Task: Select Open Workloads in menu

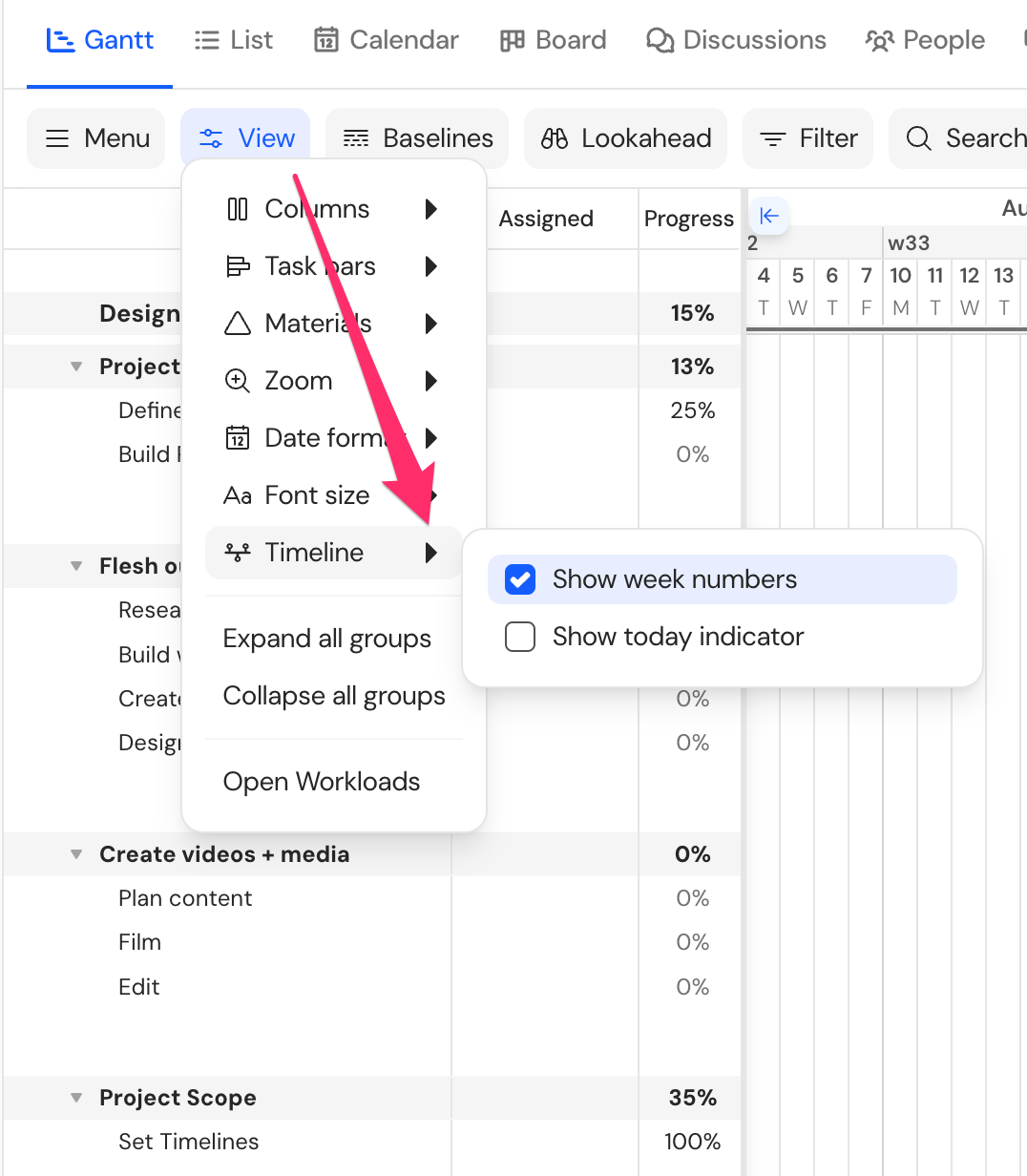Action: click(x=322, y=782)
